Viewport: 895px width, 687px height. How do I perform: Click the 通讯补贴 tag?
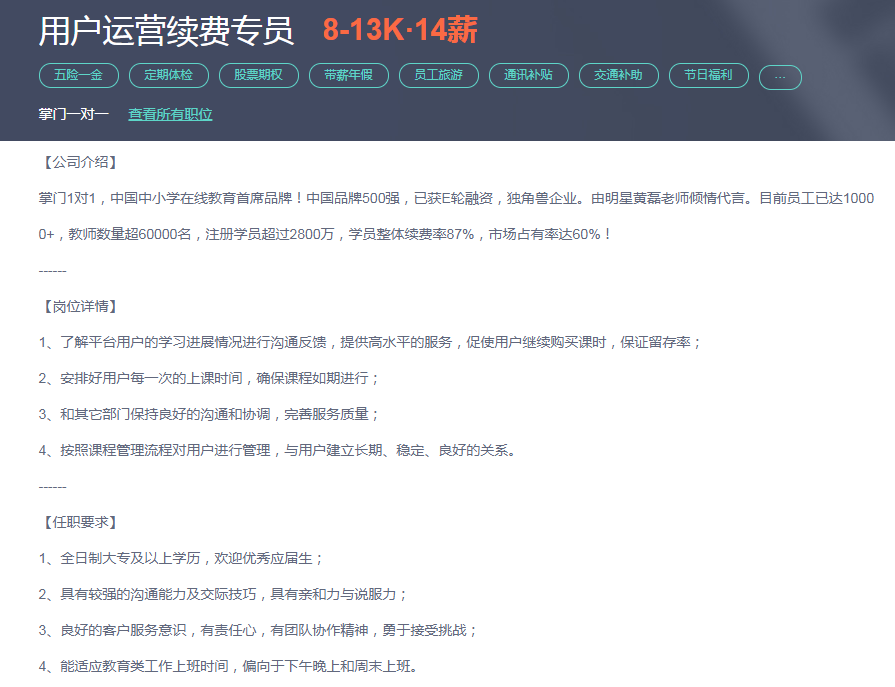(529, 75)
